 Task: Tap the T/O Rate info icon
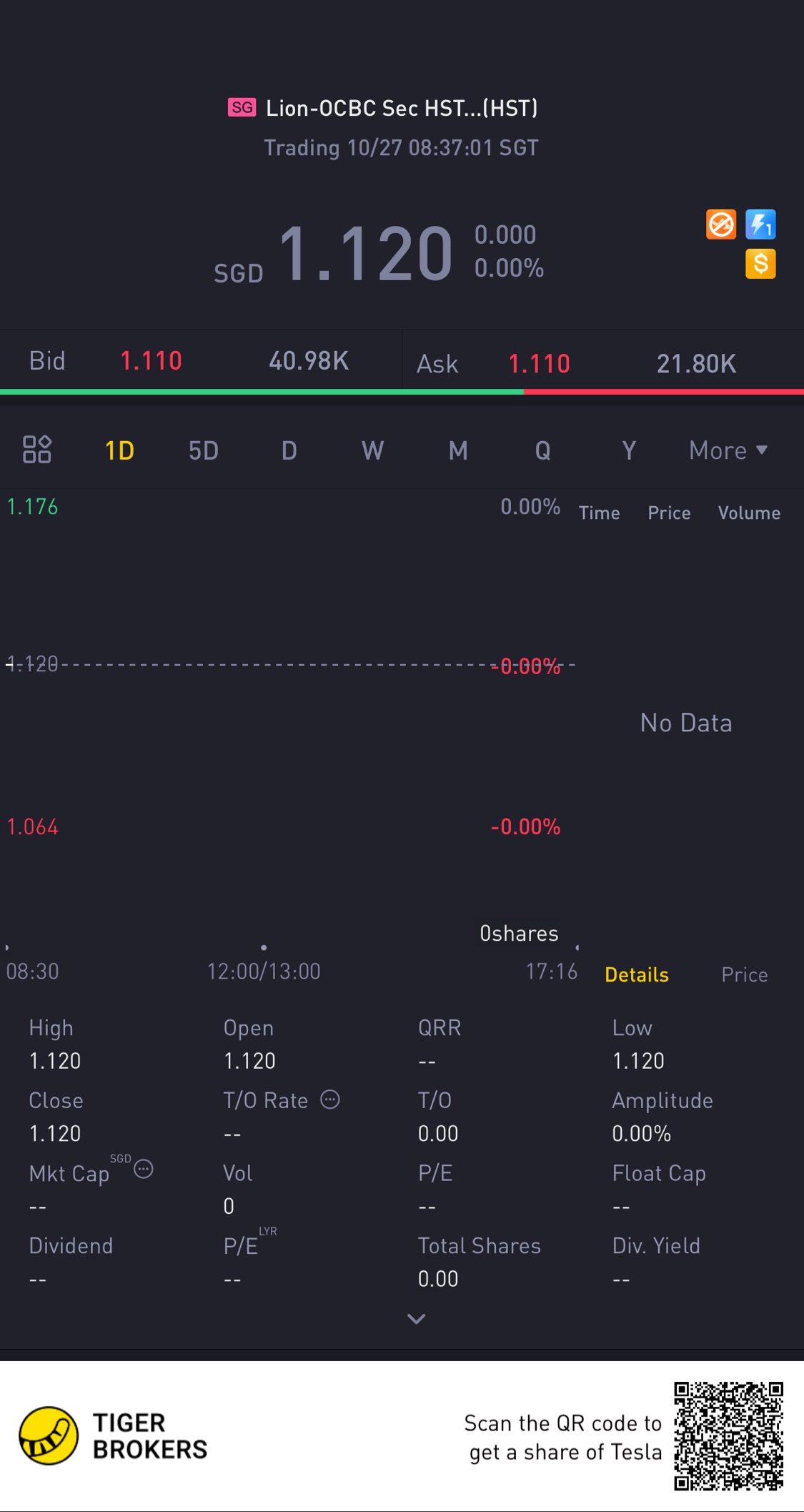click(330, 1100)
